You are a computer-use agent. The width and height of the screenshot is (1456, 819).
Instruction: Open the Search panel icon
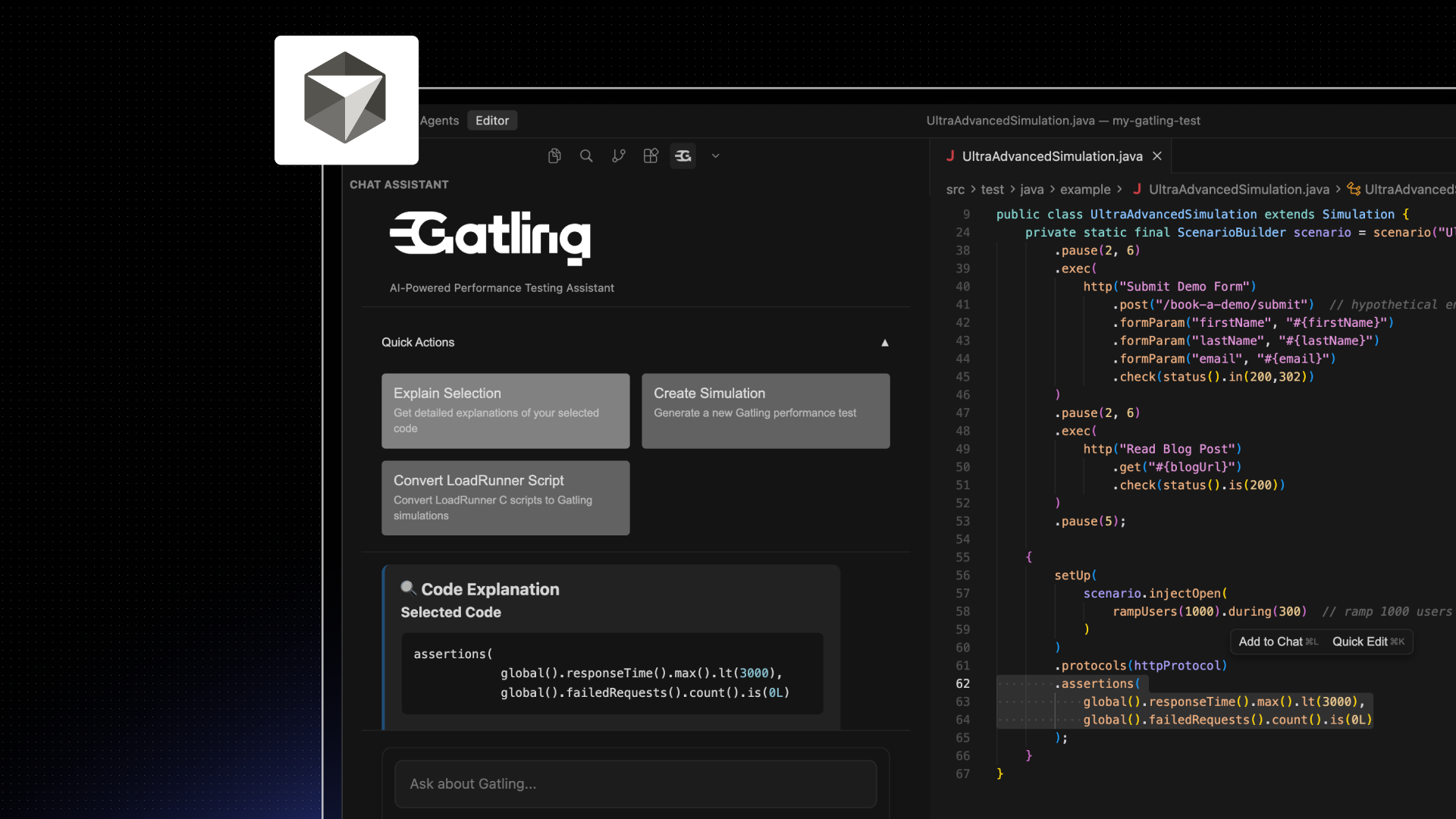click(586, 155)
